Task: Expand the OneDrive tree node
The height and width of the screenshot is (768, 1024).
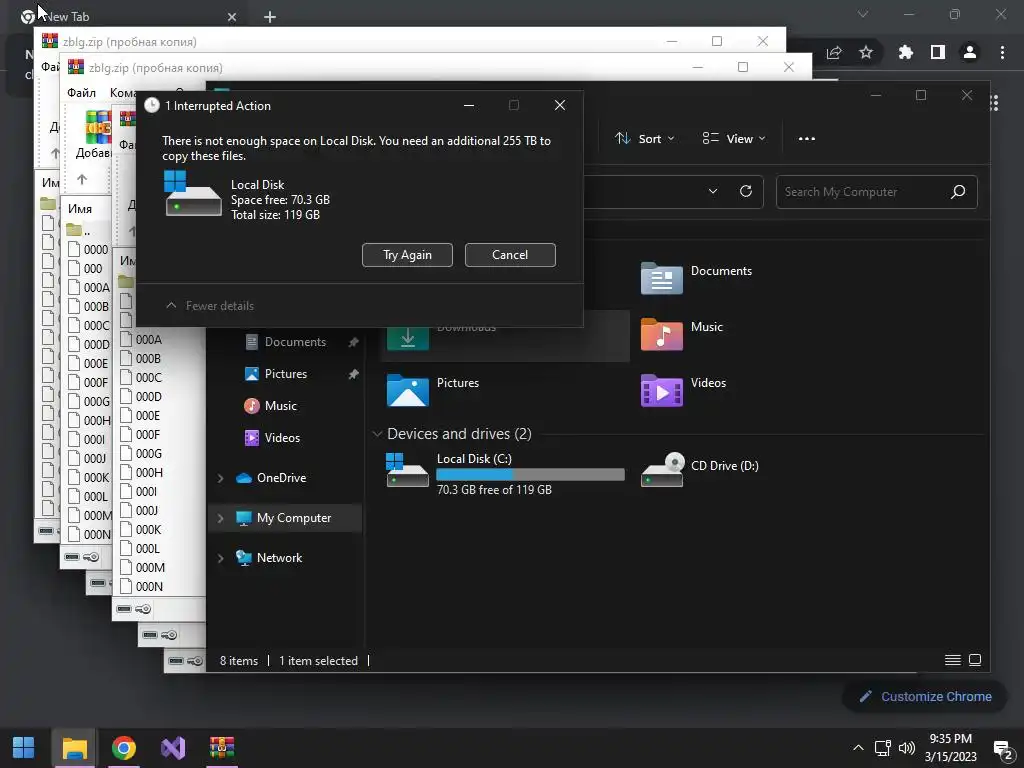Action: pyautogui.click(x=221, y=478)
